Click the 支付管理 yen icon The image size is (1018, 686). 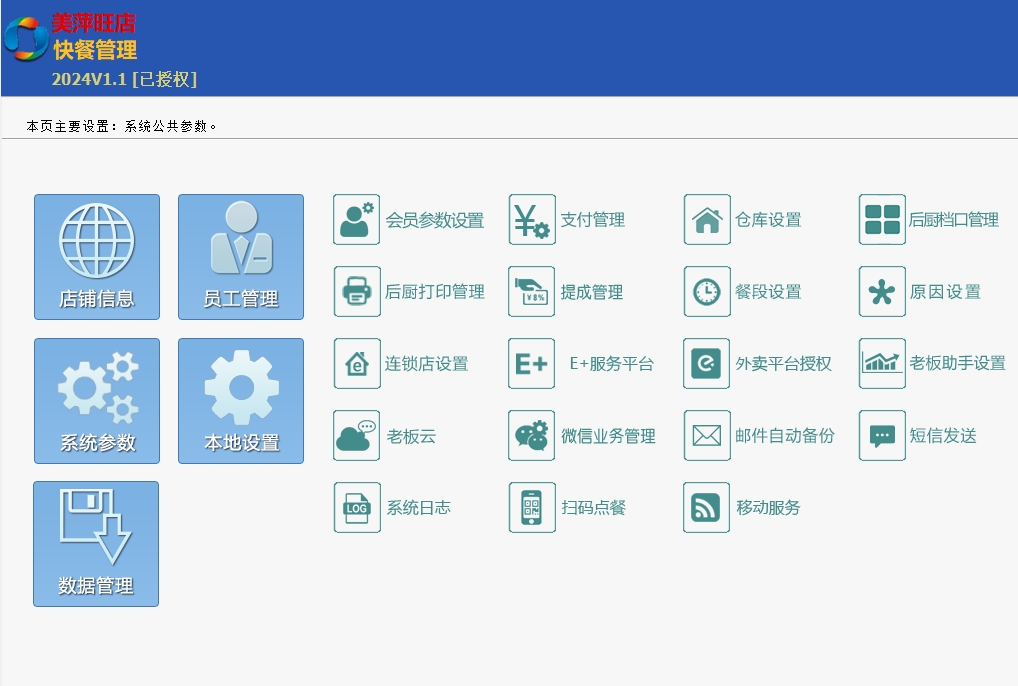[x=532, y=220]
